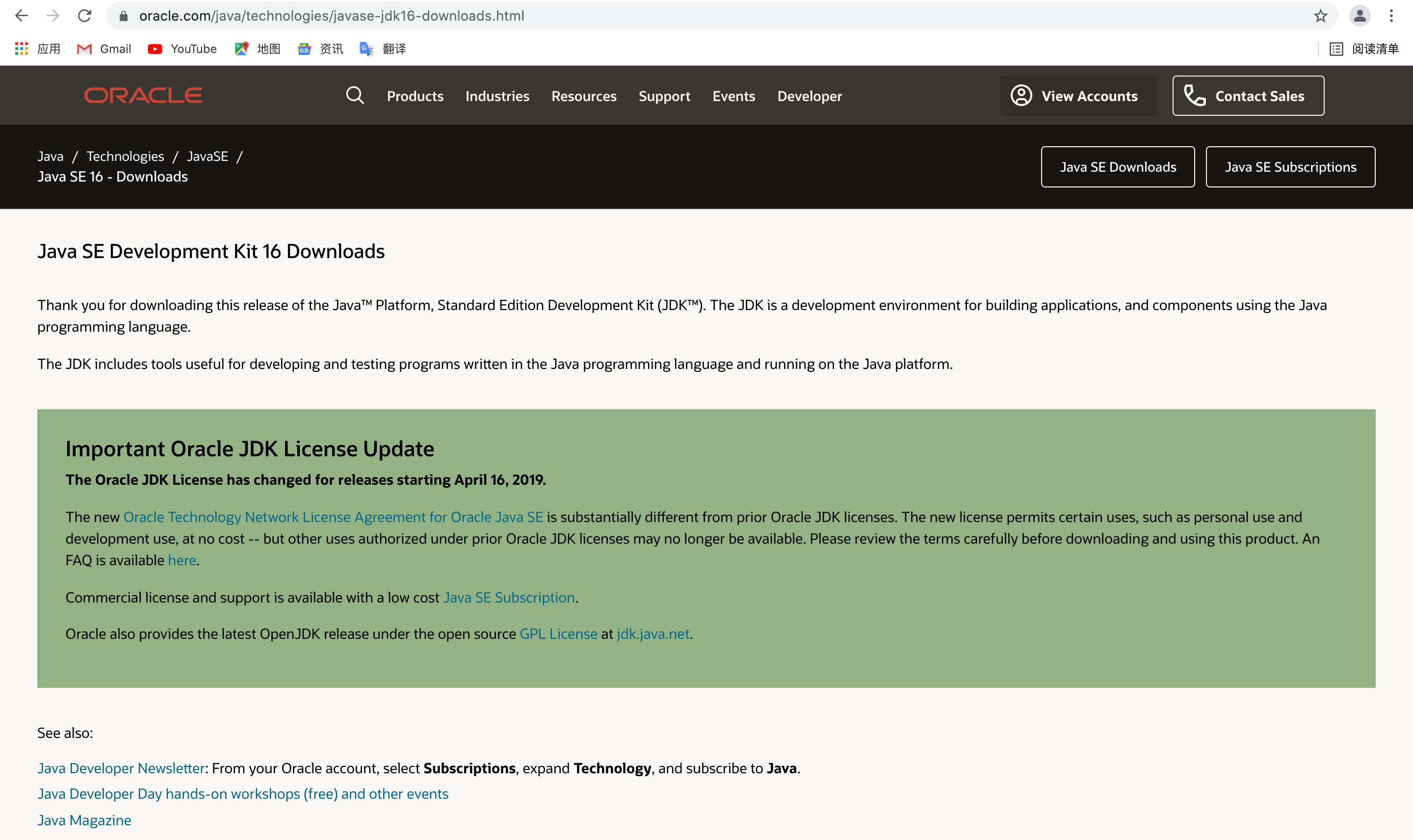Go forward in browser history
The height and width of the screenshot is (840, 1413).
pyautogui.click(x=53, y=16)
